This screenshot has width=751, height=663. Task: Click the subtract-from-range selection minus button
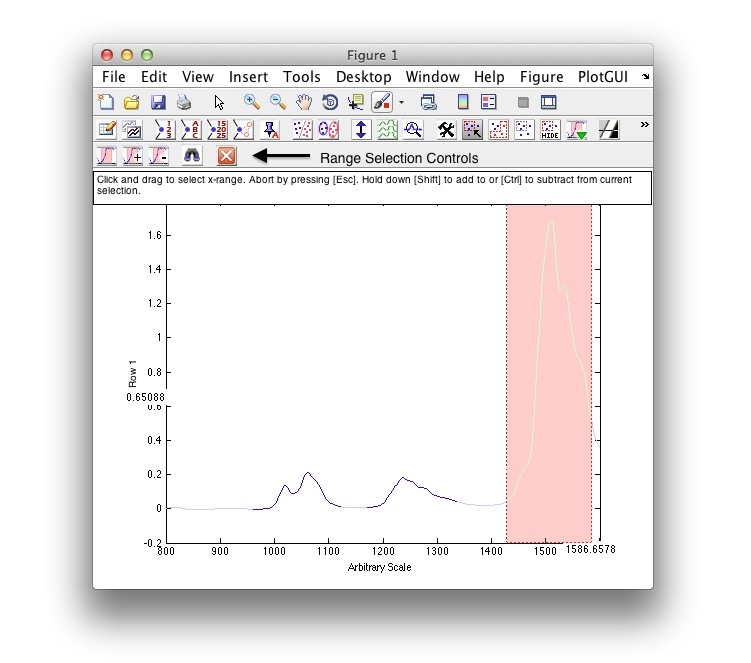tap(159, 156)
